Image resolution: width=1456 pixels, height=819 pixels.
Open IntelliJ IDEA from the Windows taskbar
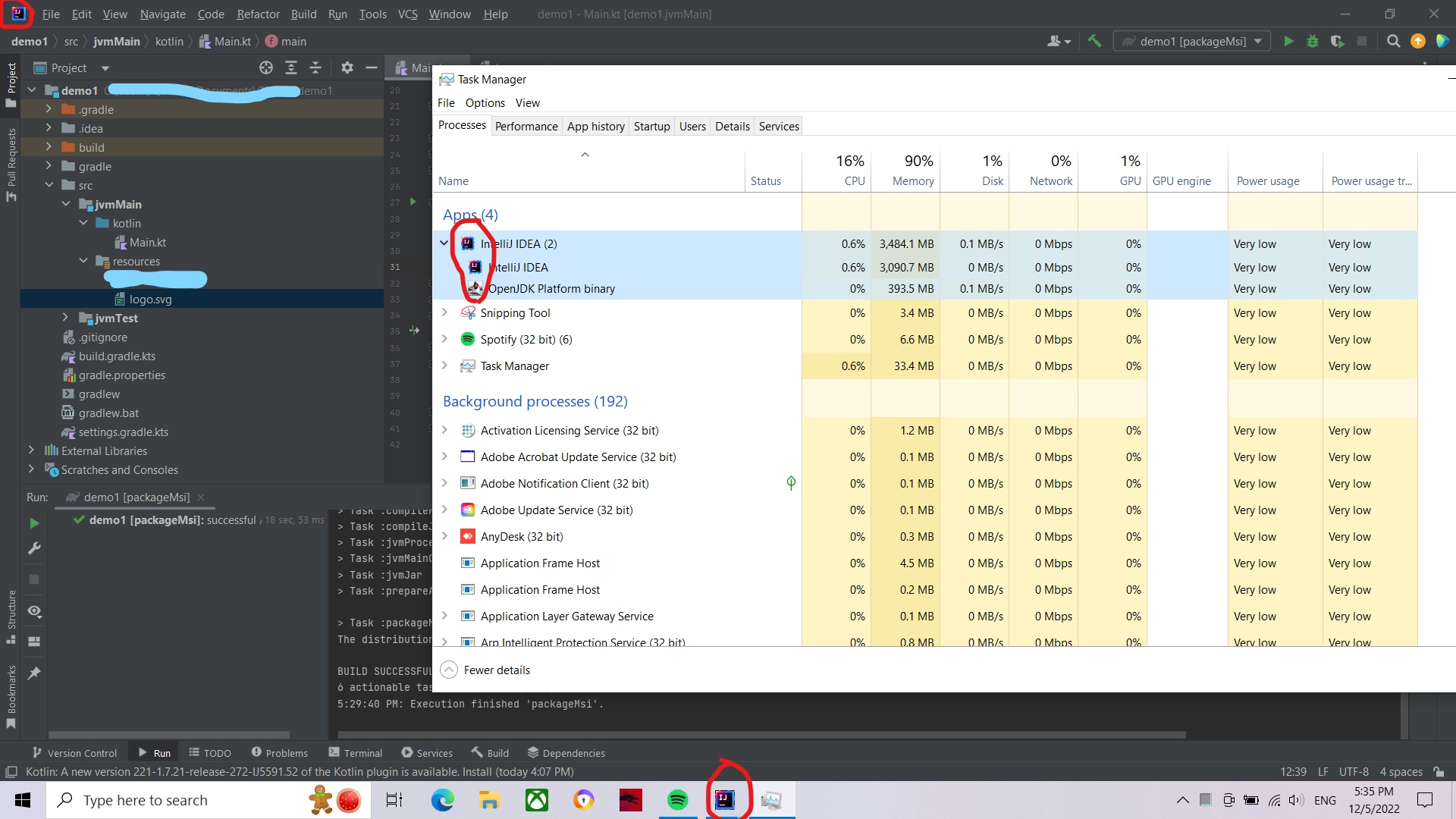725,800
